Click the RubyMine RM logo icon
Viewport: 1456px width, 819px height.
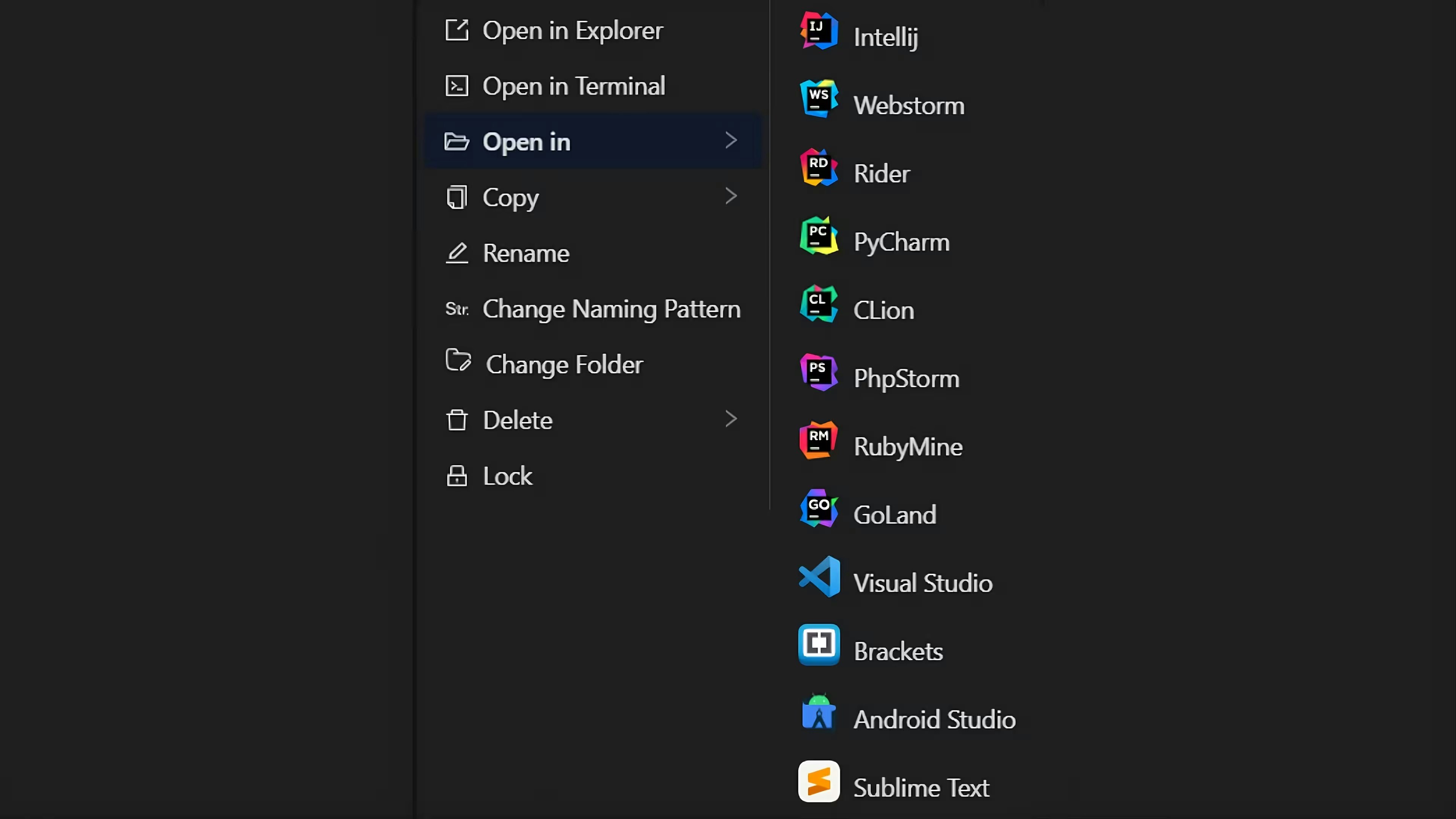click(819, 440)
